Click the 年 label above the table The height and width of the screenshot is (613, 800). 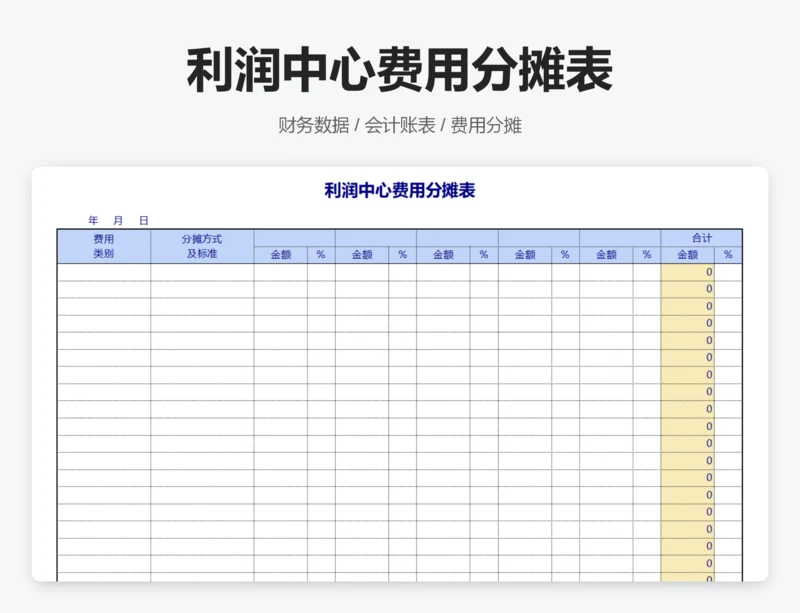tap(93, 220)
